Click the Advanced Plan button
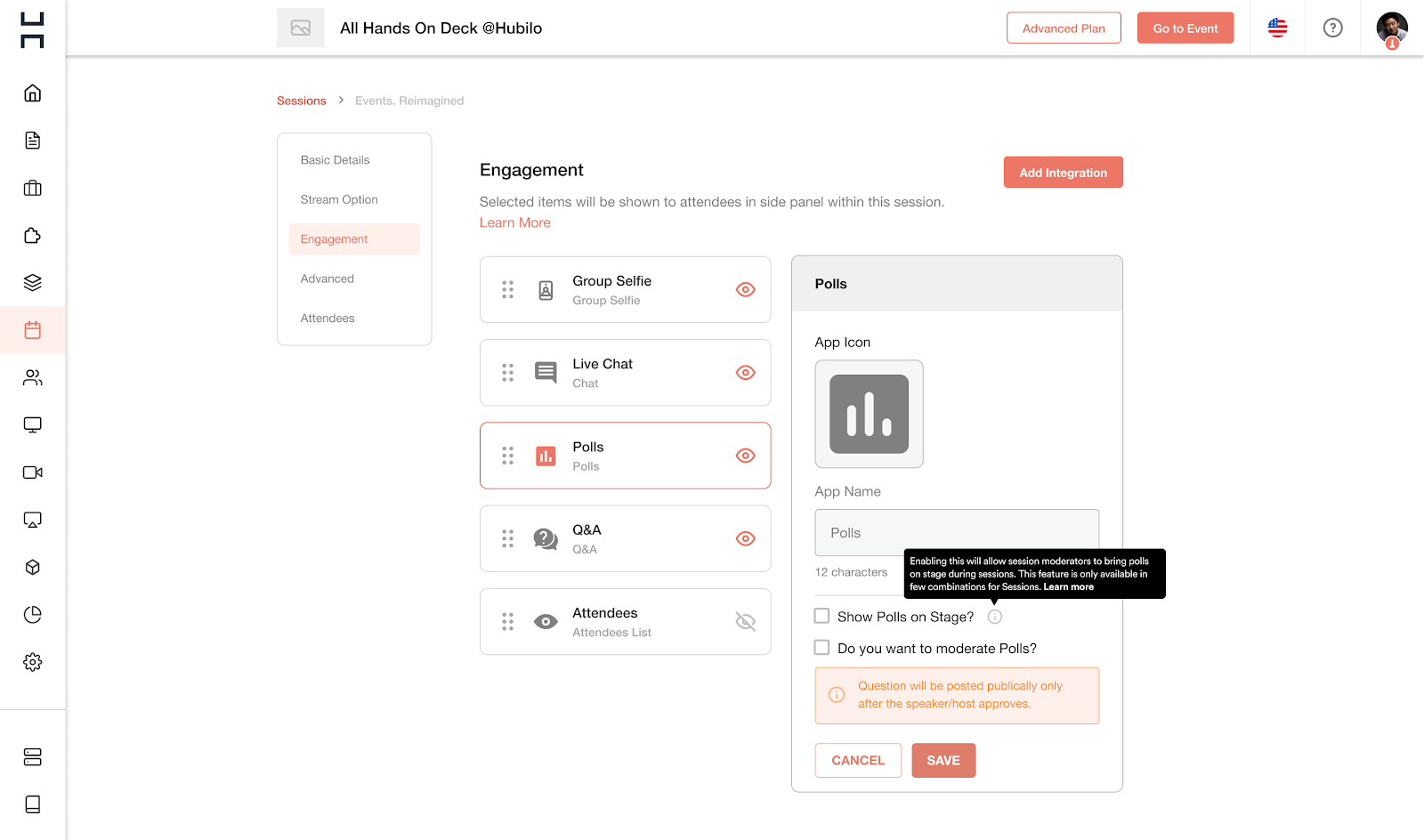The width and height of the screenshot is (1424, 840). (x=1064, y=28)
